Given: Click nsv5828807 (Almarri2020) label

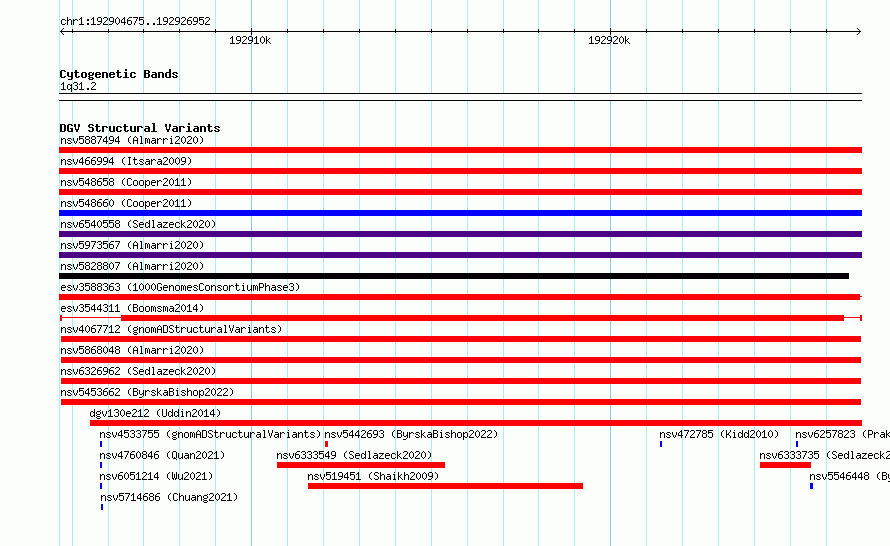Looking at the screenshot, I should point(132,266).
